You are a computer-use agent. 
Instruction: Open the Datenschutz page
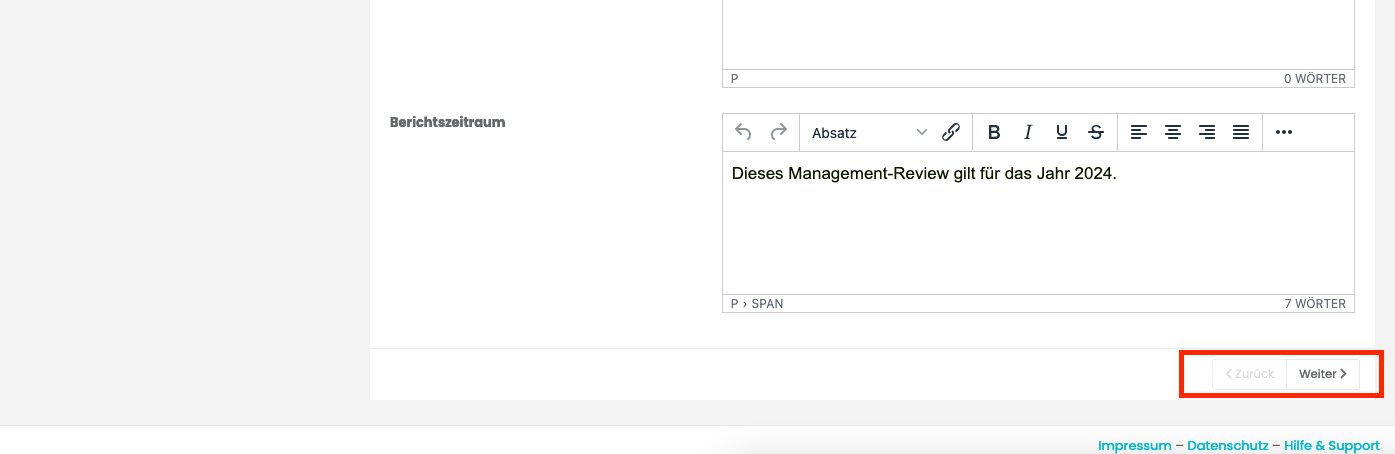1227,445
